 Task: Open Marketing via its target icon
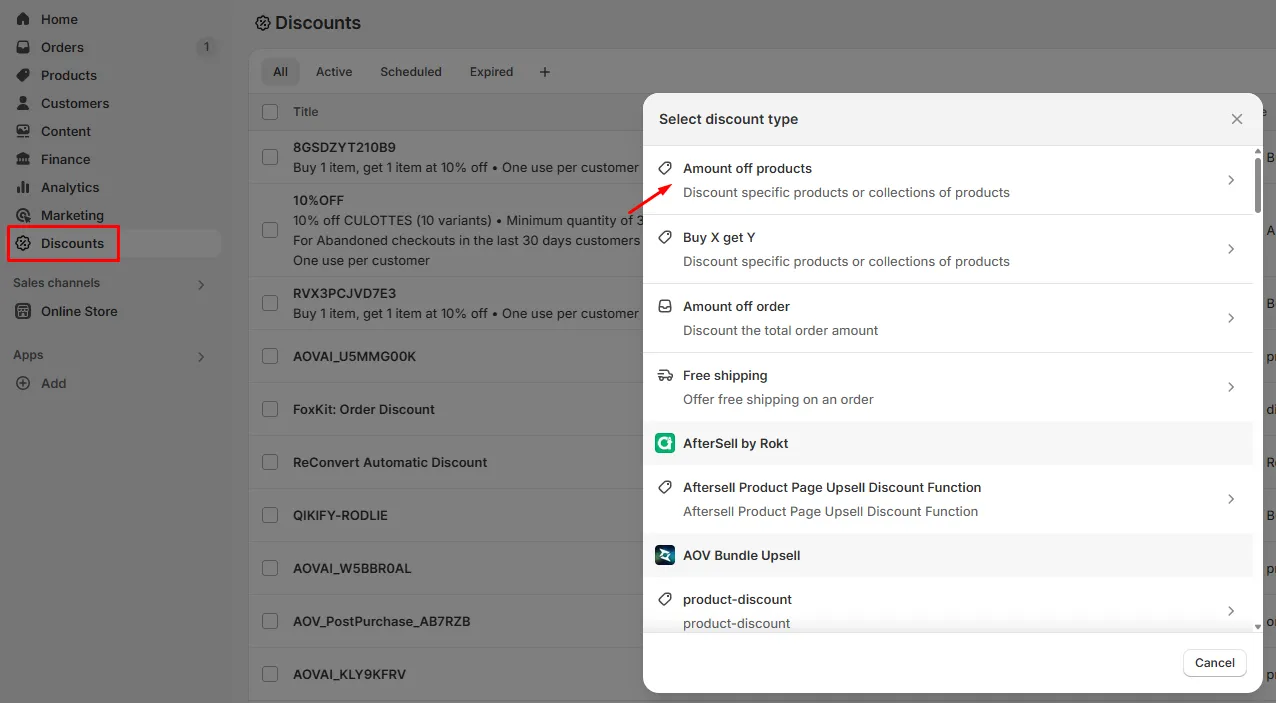[x=23, y=215]
